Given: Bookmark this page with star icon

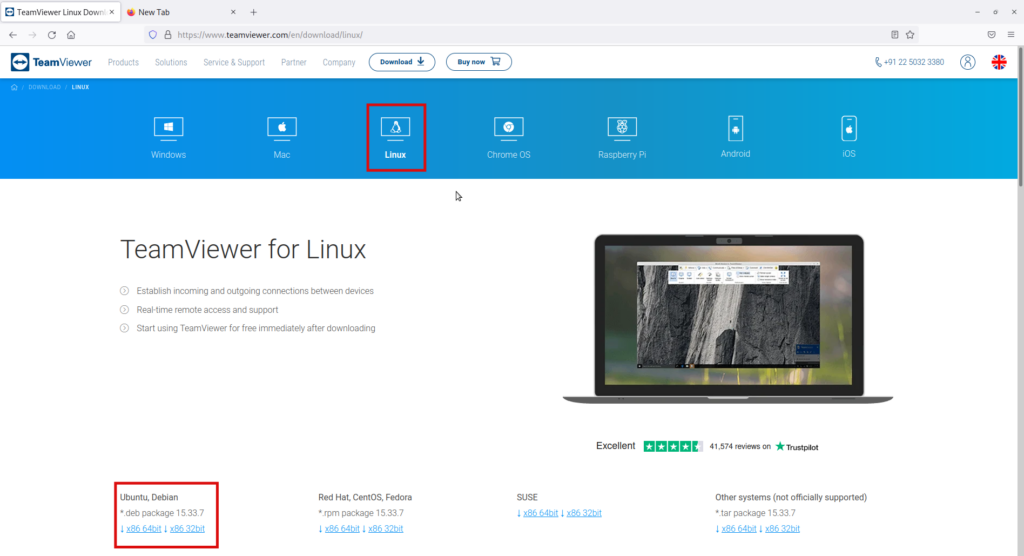Looking at the screenshot, I should (x=910, y=34).
